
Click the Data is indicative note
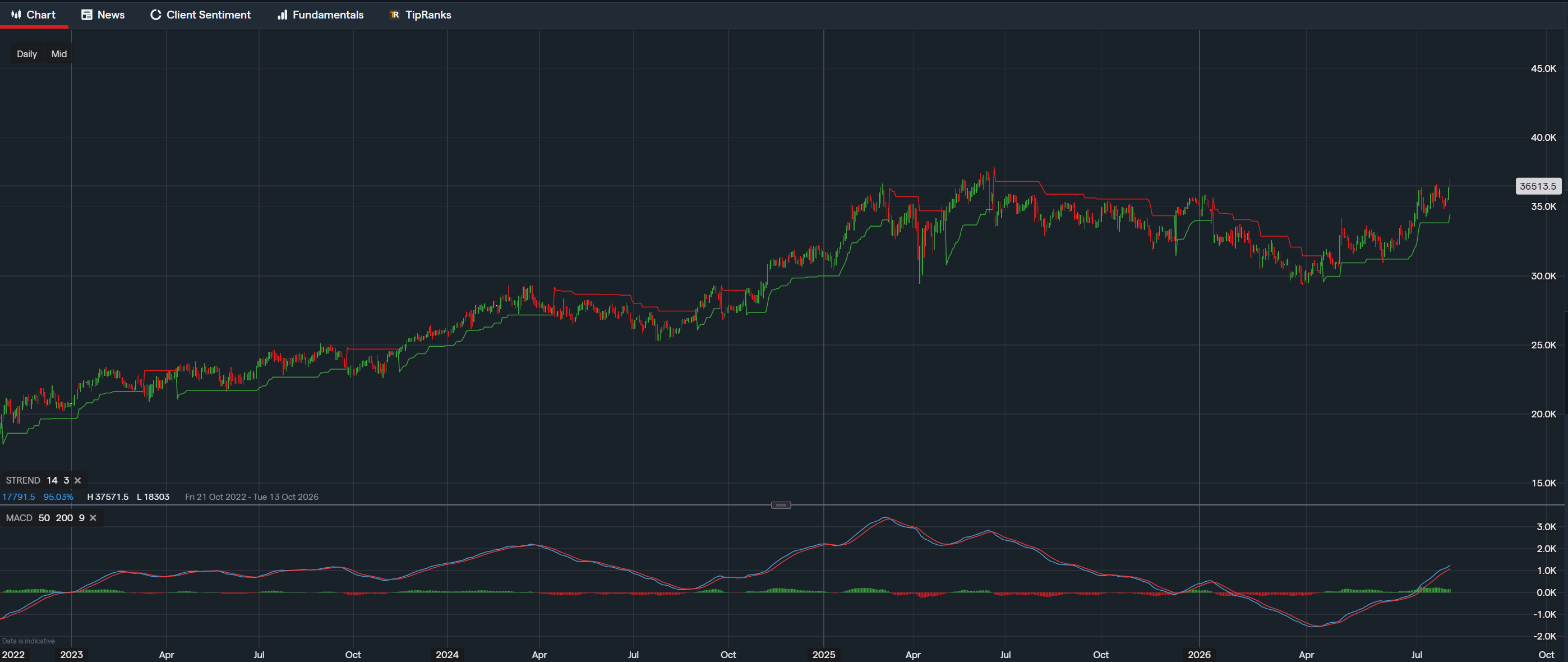coord(28,641)
